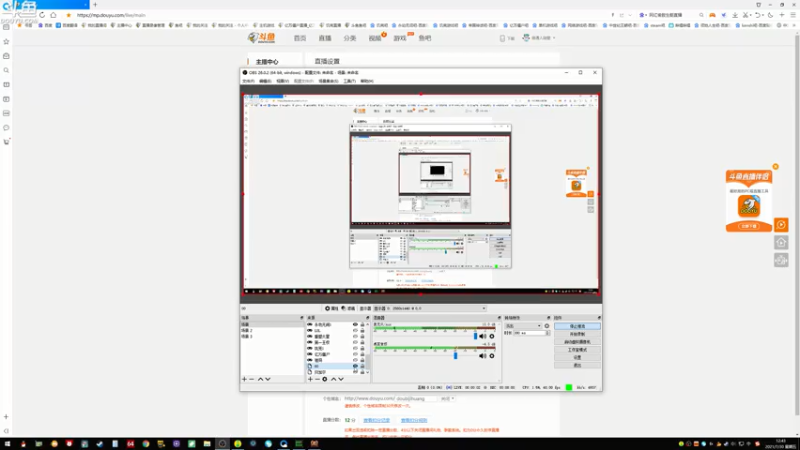Open the scene transition type dropdown
This screenshot has height=450, width=800.
pyautogui.click(x=523, y=326)
